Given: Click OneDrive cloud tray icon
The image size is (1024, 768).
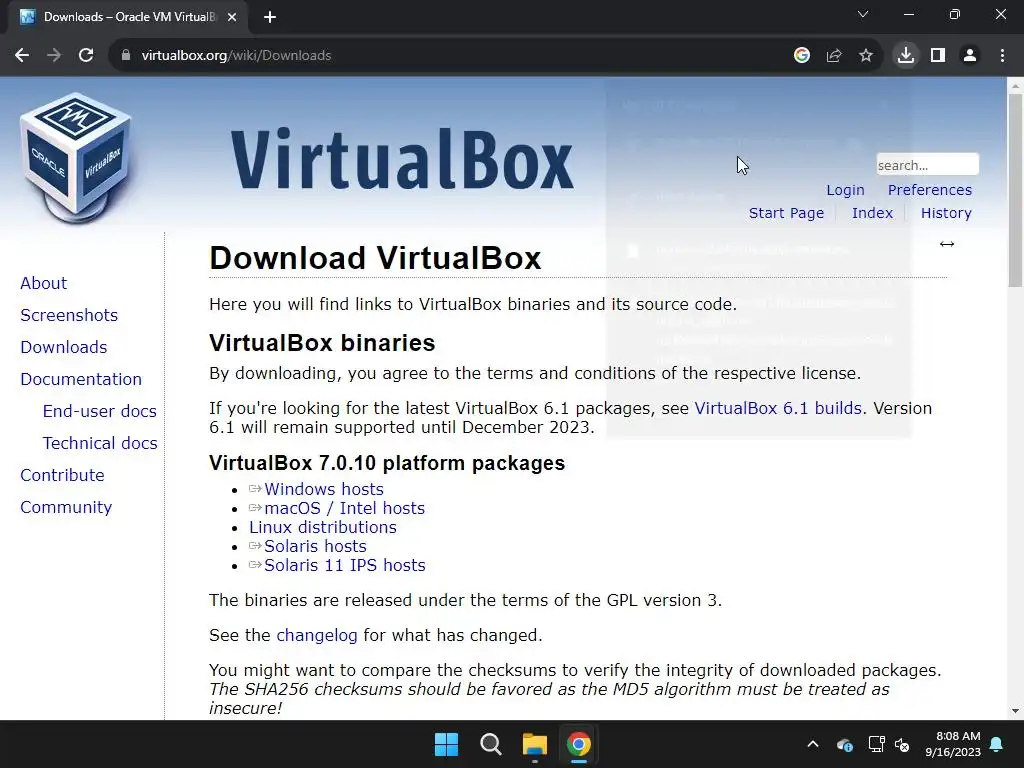Looking at the screenshot, I should [x=844, y=744].
